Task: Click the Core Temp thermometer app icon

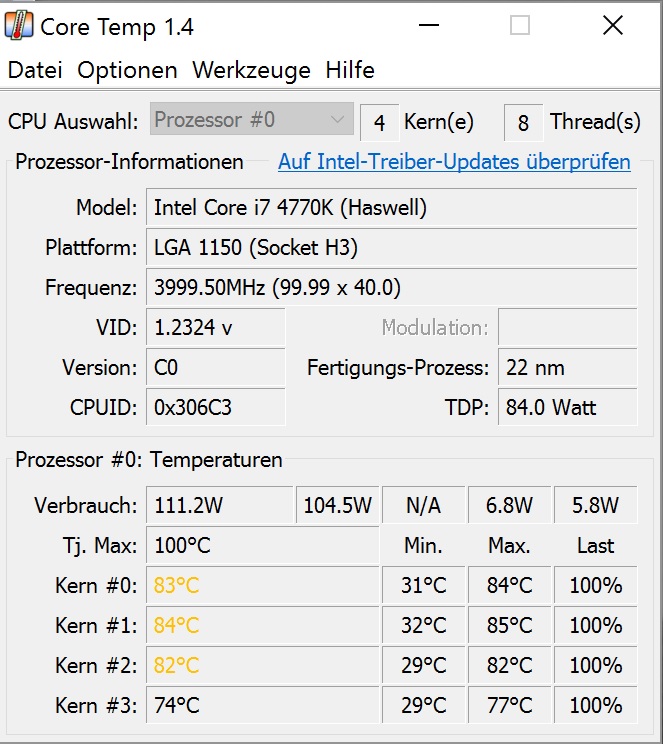Action: click(x=19, y=26)
